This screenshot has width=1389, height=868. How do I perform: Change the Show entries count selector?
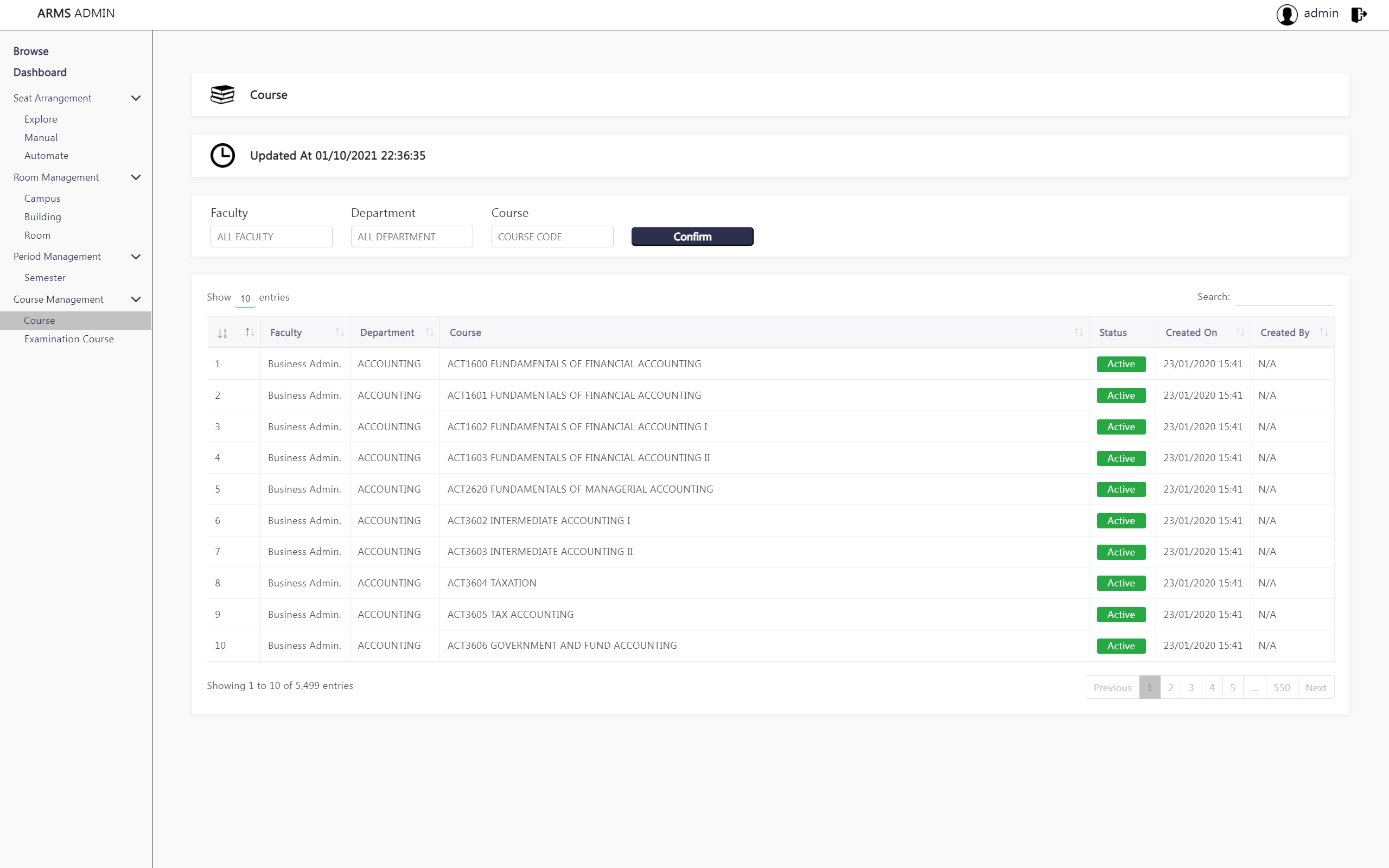[245, 298]
